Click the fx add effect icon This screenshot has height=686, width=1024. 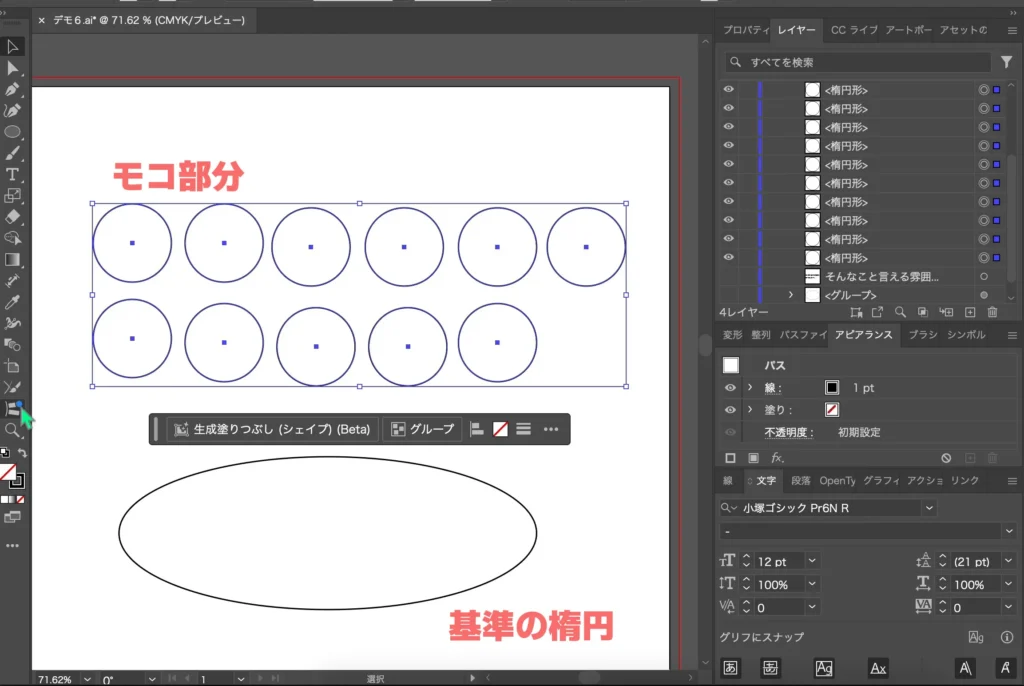(x=777, y=458)
